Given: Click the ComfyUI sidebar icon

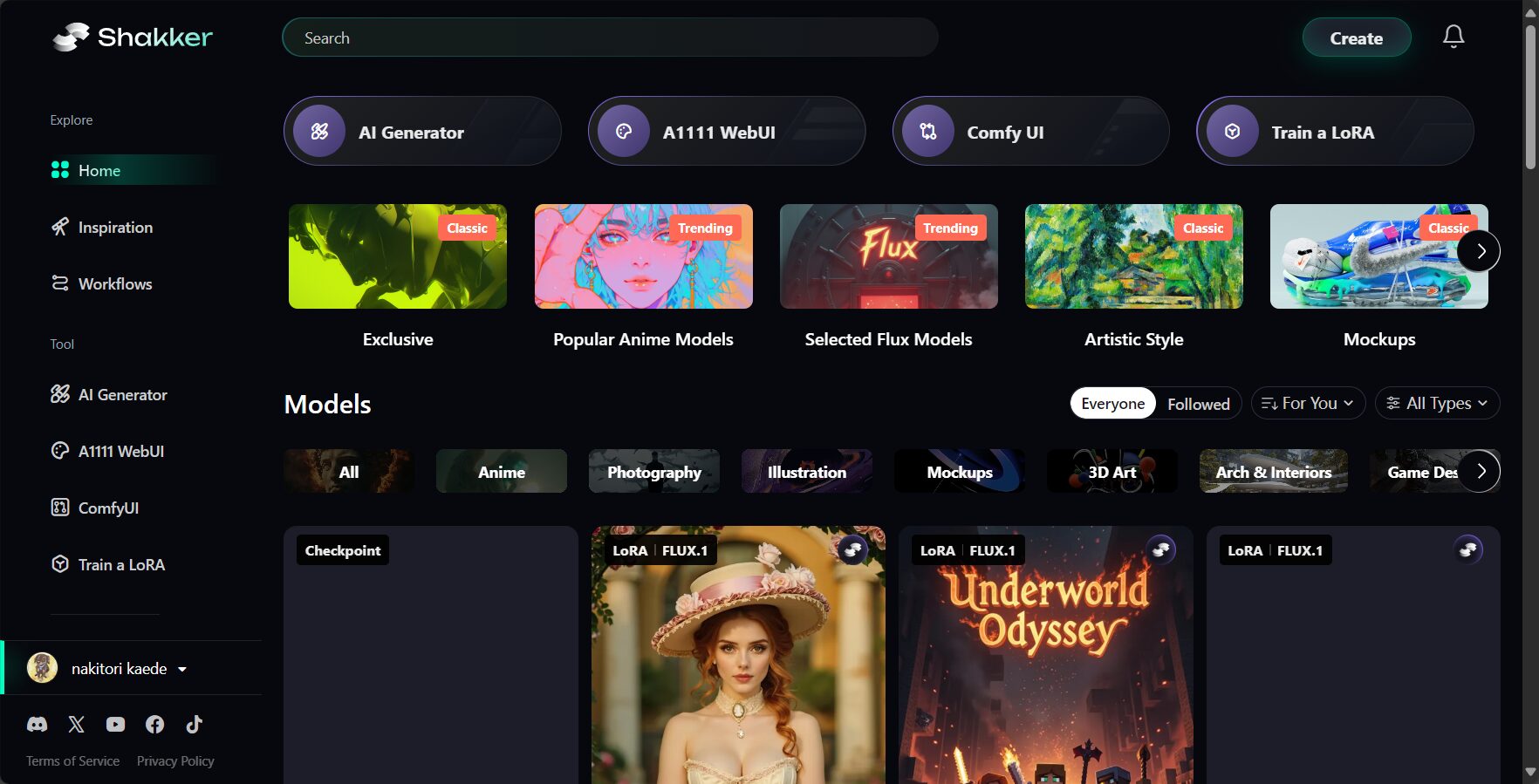Looking at the screenshot, I should coord(60,508).
